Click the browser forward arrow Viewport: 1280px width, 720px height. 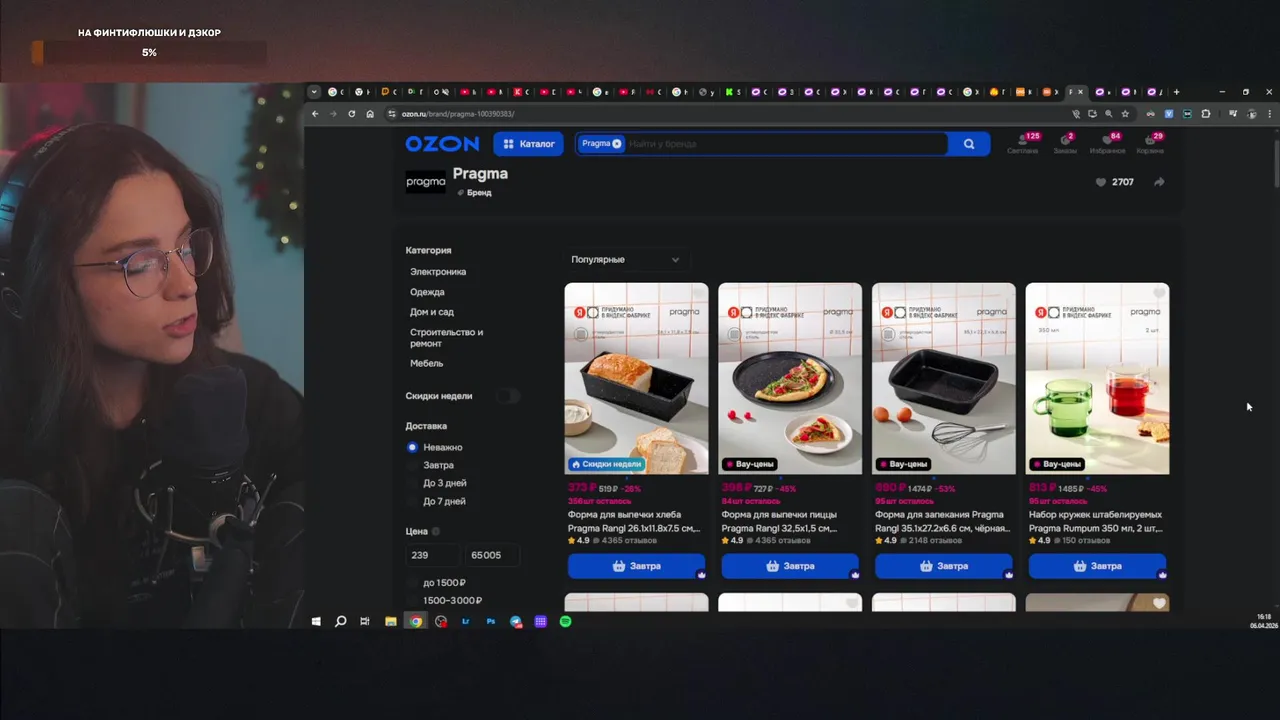click(333, 114)
